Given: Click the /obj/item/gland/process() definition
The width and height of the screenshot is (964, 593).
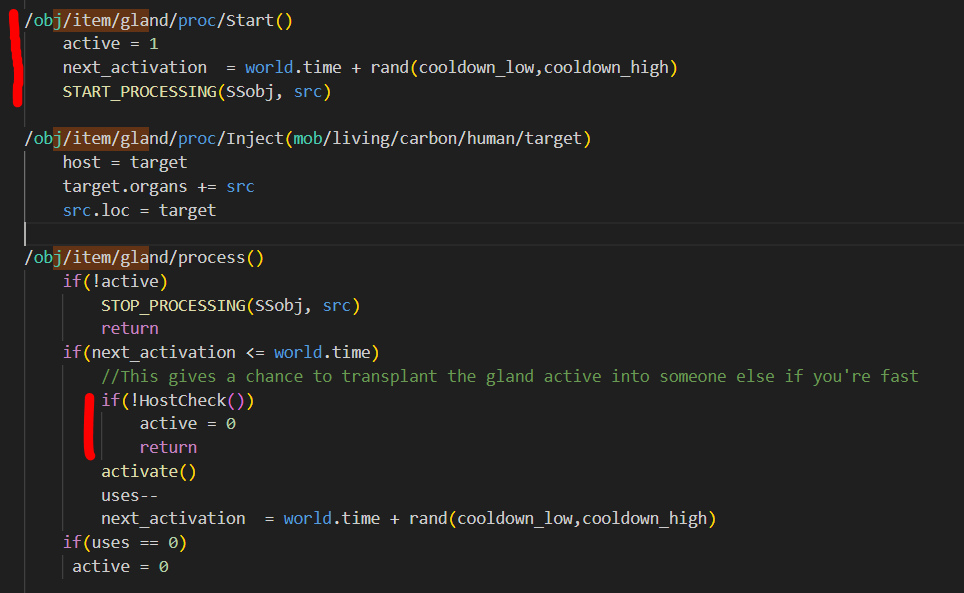Looking at the screenshot, I should pos(144,257).
